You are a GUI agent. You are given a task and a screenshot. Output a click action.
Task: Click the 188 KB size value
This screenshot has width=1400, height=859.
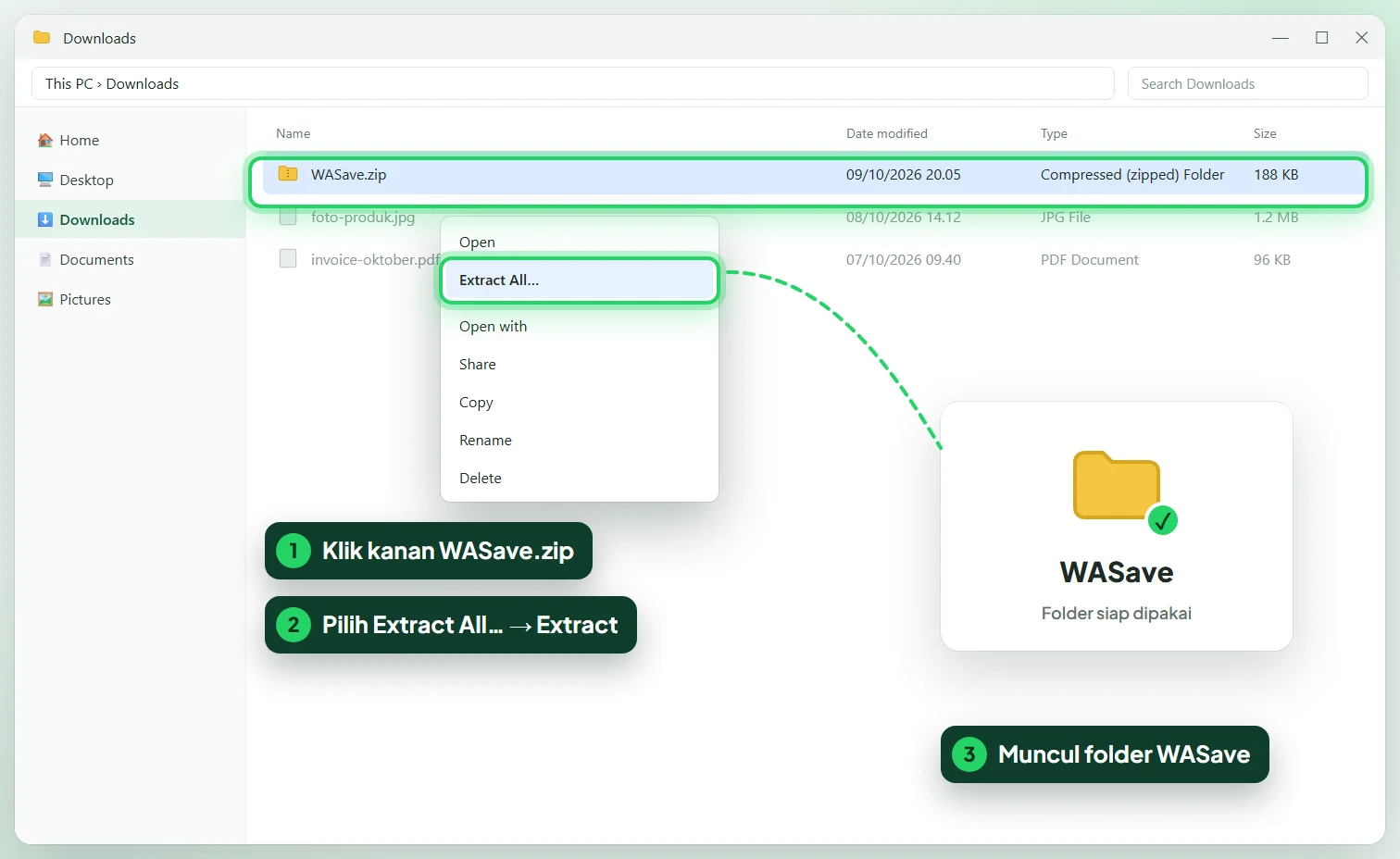click(x=1276, y=174)
